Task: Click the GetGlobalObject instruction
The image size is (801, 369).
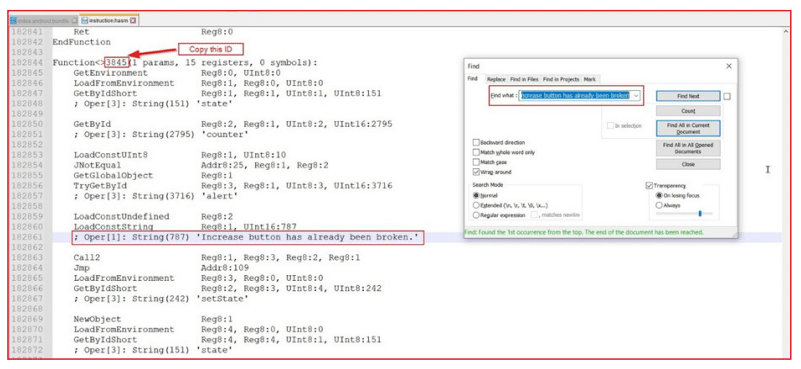Action: point(113,175)
